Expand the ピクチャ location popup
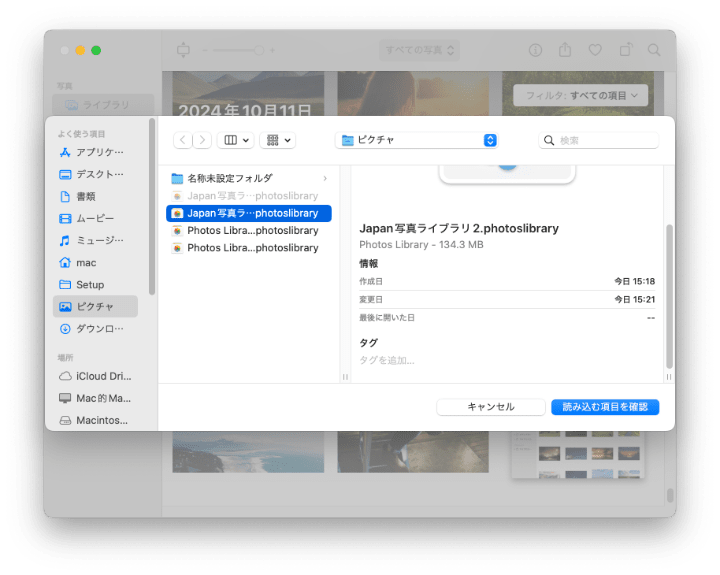Image resolution: width=720 pixels, height=575 pixels. [489, 141]
